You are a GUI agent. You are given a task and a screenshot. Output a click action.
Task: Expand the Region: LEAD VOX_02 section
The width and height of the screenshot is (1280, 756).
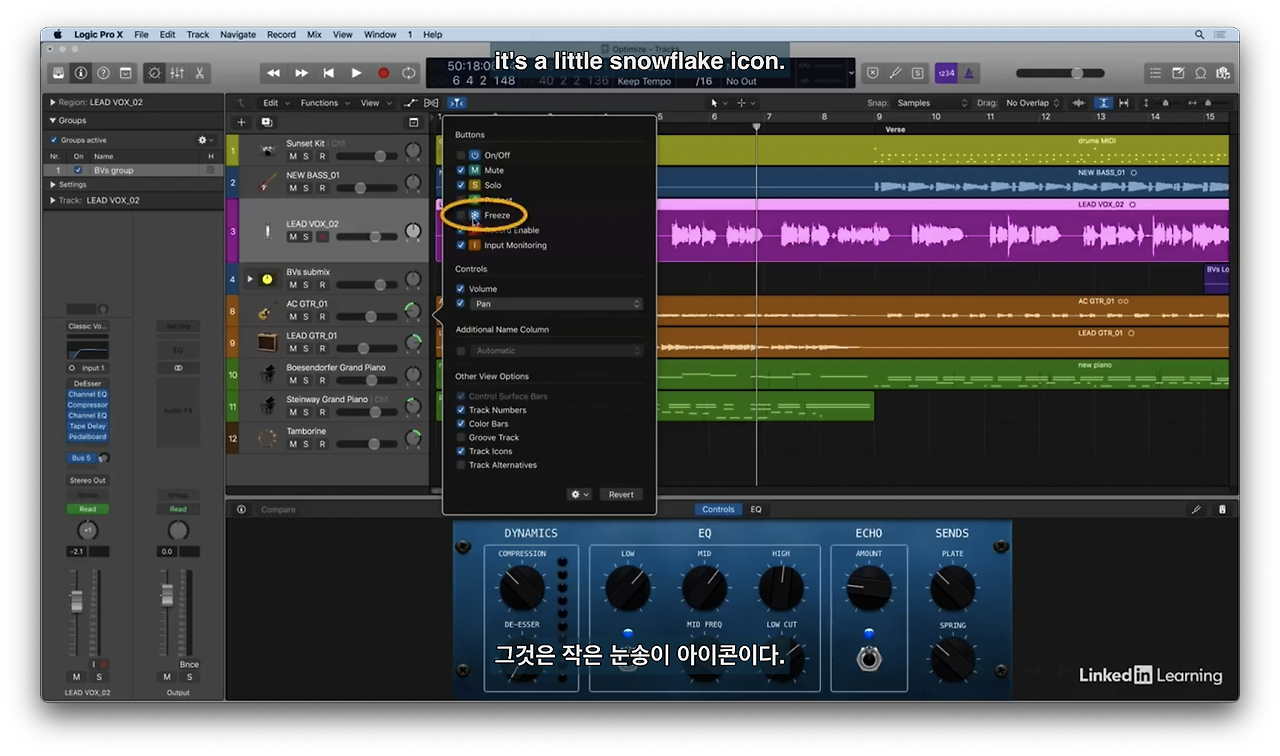[52, 102]
